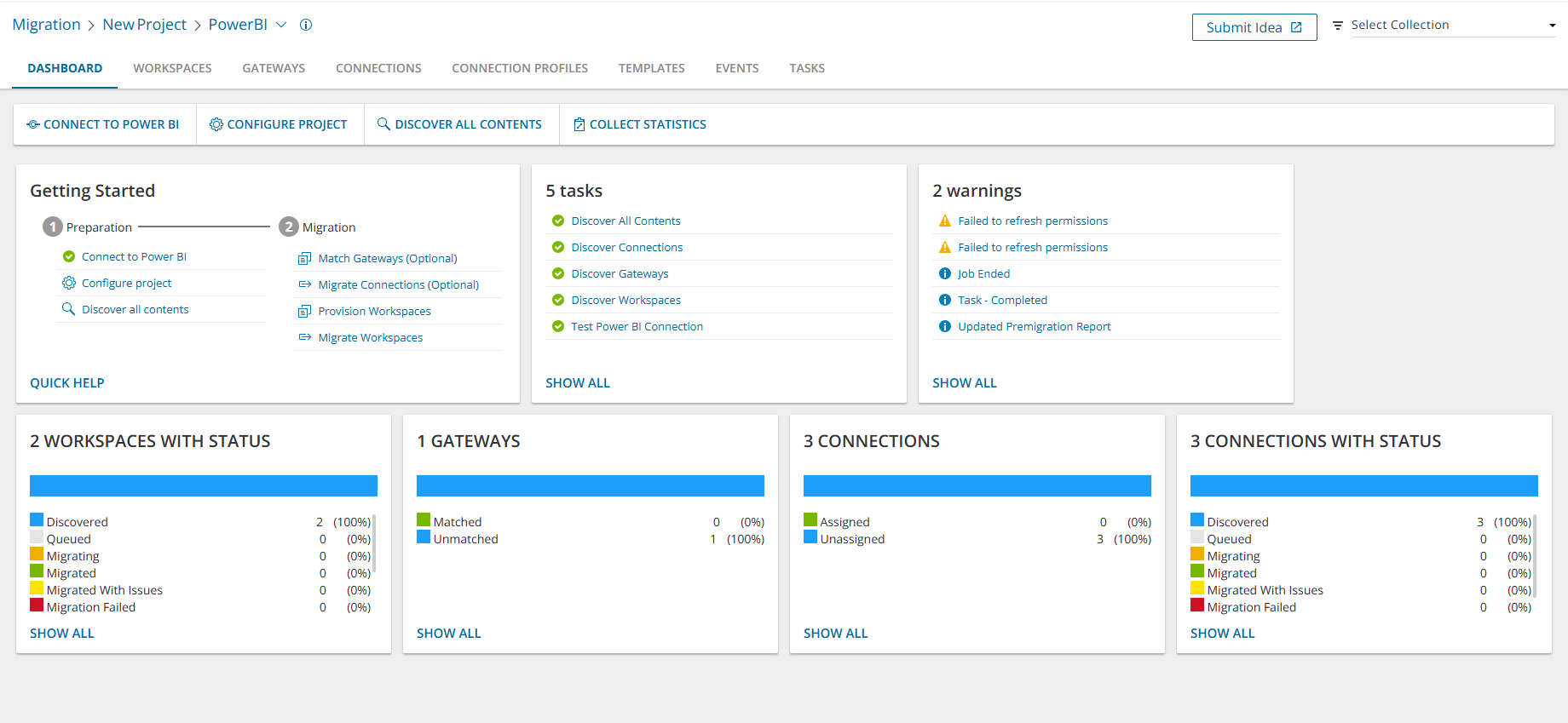This screenshot has height=723, width=1568.
Task: Click scrollbar in Workspaces With Status legend
Action: click(374, 543)
